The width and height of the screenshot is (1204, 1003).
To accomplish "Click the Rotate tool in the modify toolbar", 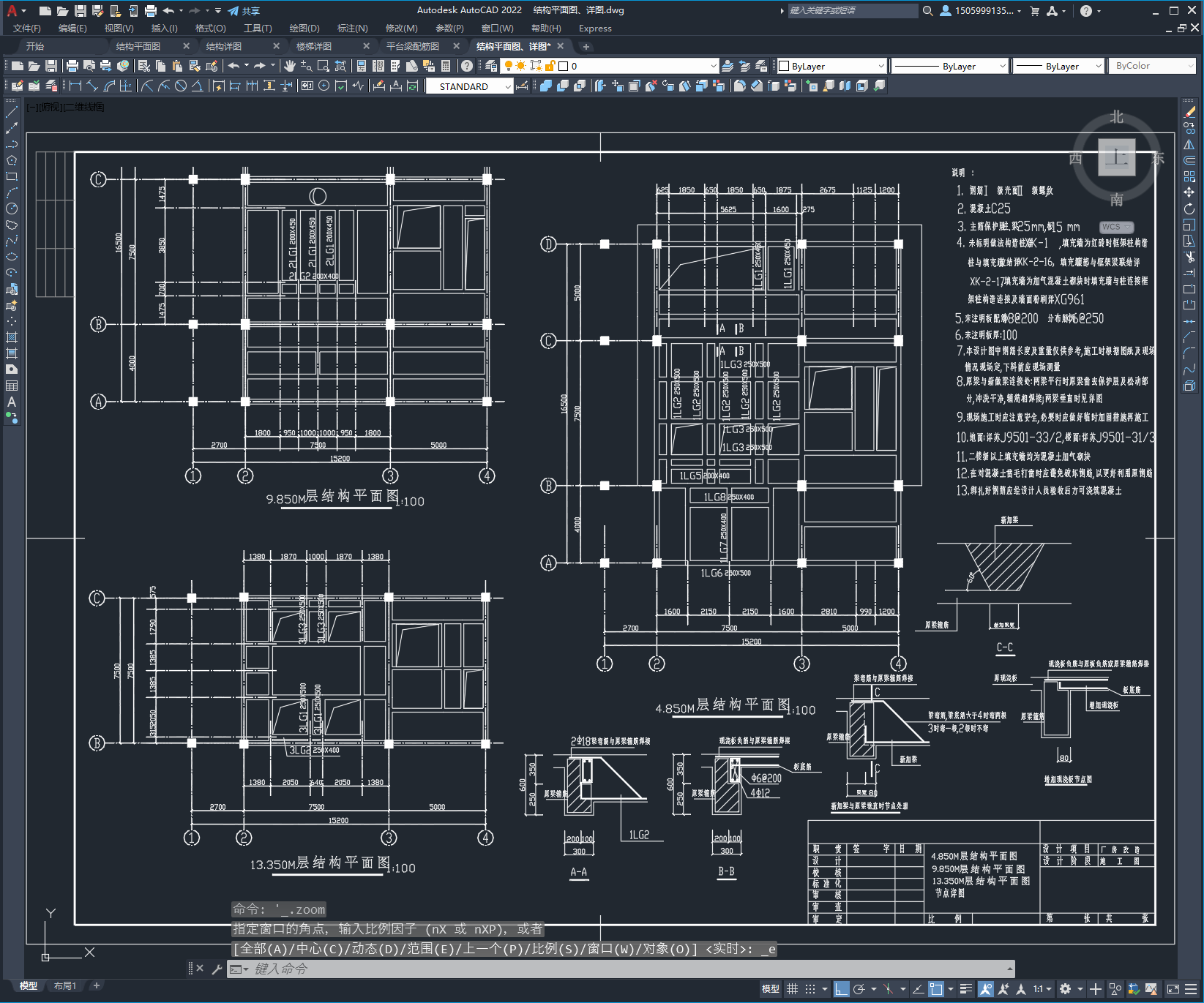I will [x=1189, y=209].
